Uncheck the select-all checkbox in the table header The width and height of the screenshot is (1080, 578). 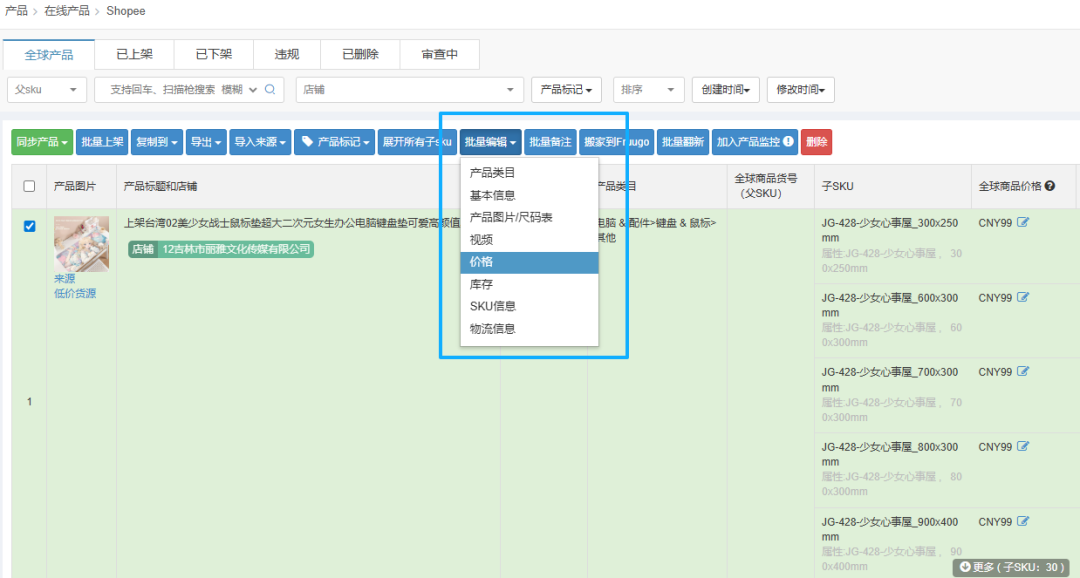pyautogui.click(x=28, y=186)
